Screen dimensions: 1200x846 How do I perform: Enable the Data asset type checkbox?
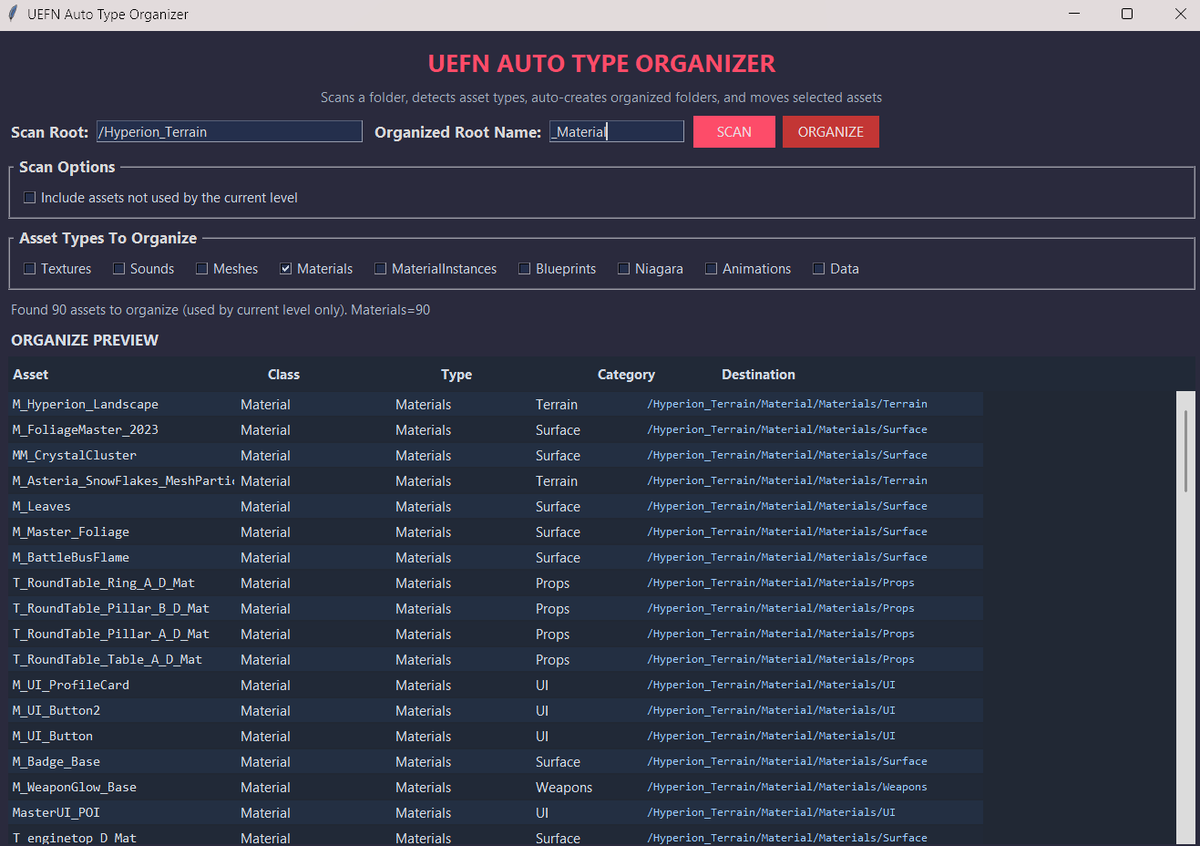pos(819,269)
